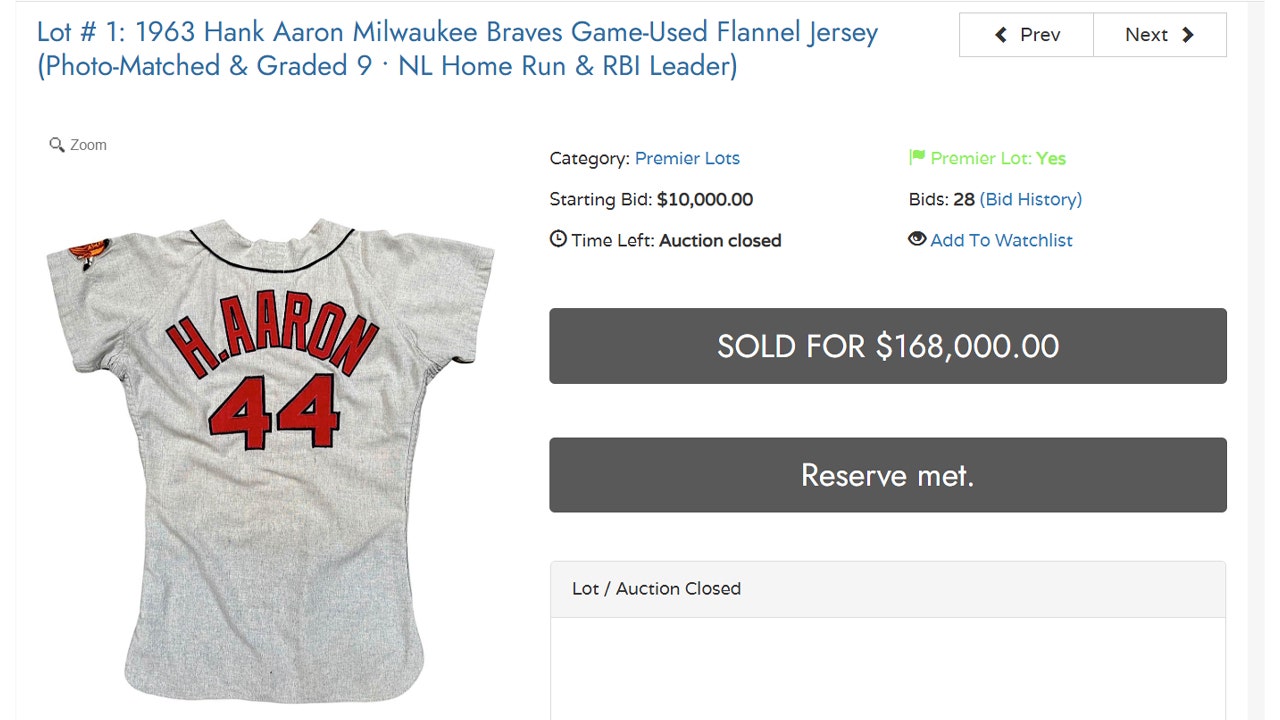Click the magnifier Zoom icon above the jersey photo

coord(58,144)
